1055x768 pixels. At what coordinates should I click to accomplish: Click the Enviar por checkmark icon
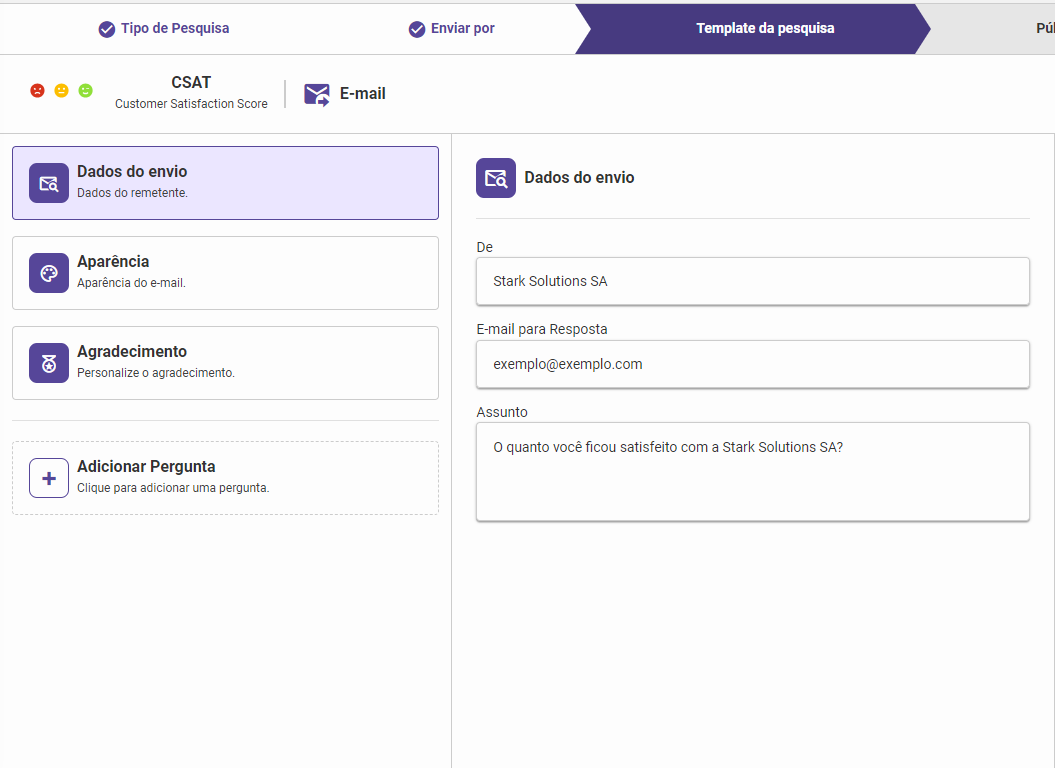(x=417, y=29)
